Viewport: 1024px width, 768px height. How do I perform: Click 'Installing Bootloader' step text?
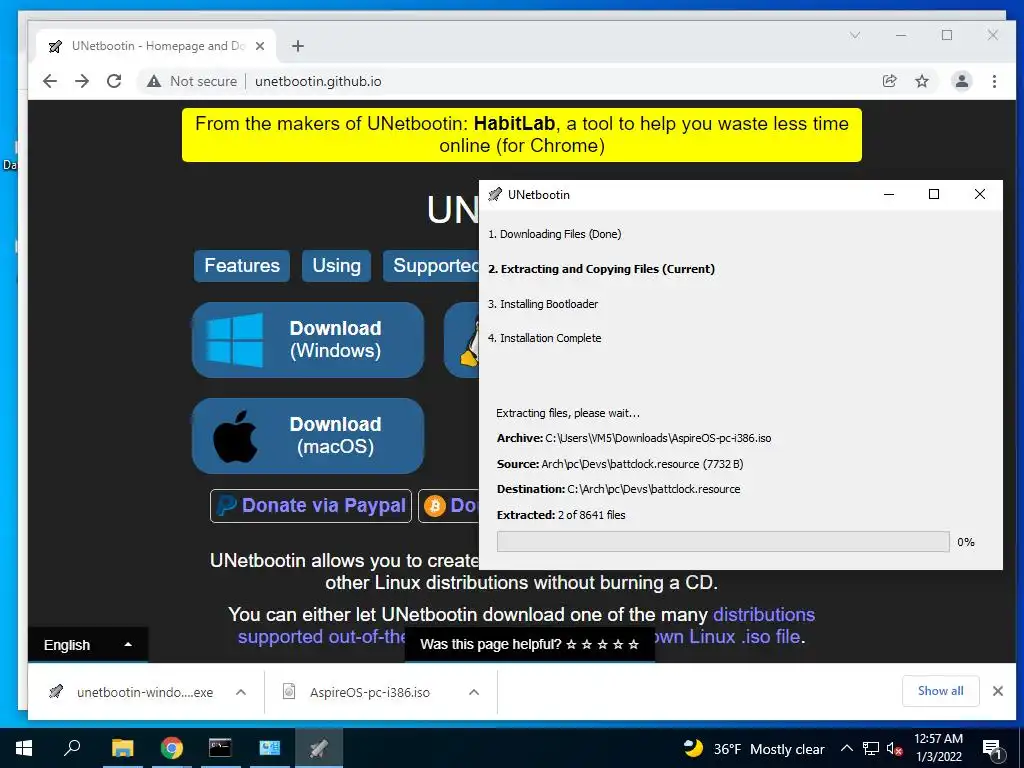pos(543,304)
